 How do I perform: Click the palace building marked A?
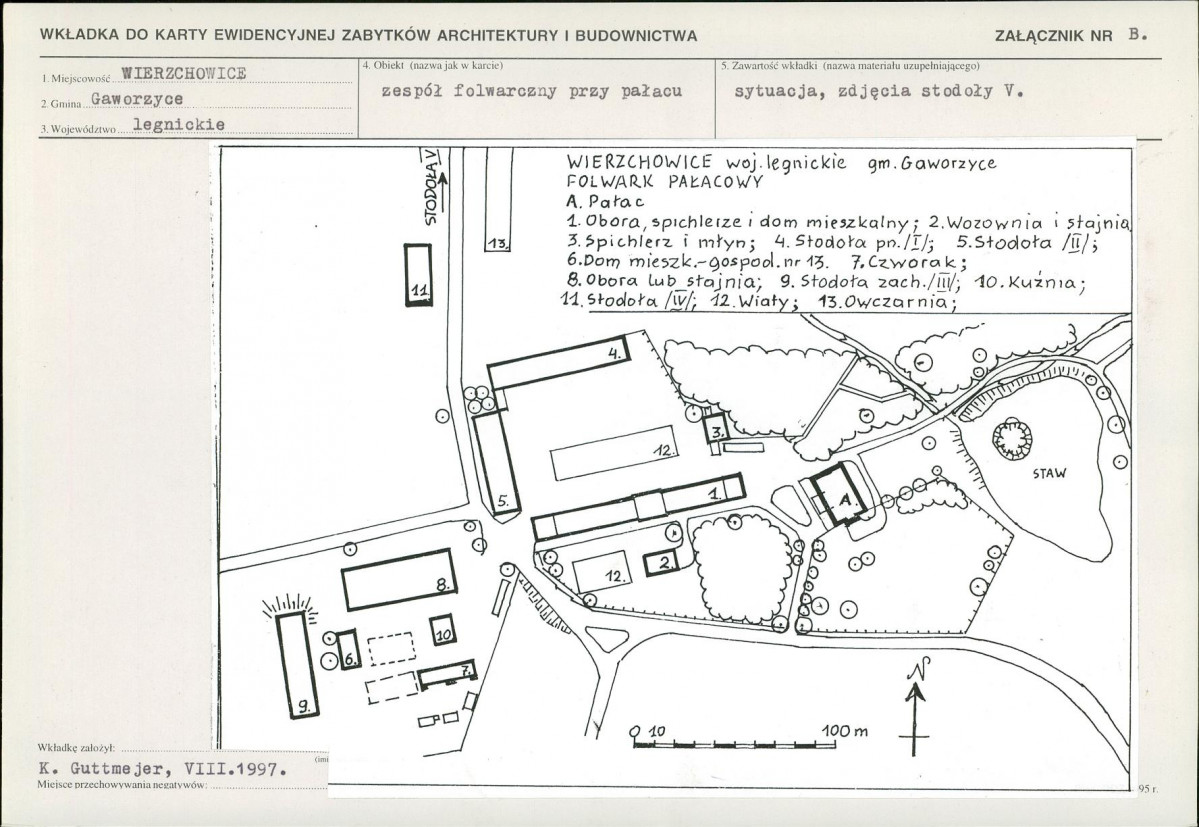[840, 495]
